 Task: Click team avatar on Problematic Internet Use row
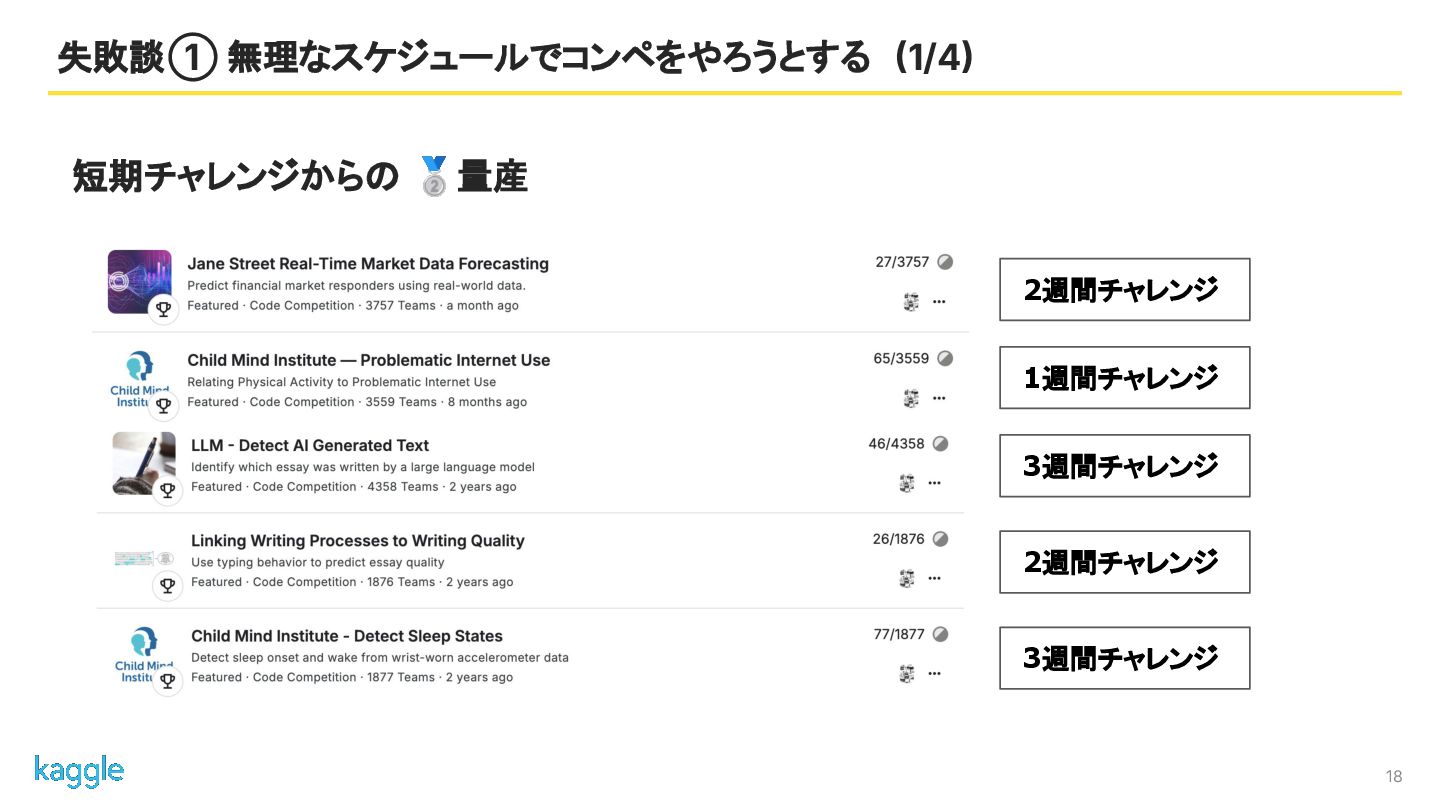pyautogui.click(x=911, y=398)
